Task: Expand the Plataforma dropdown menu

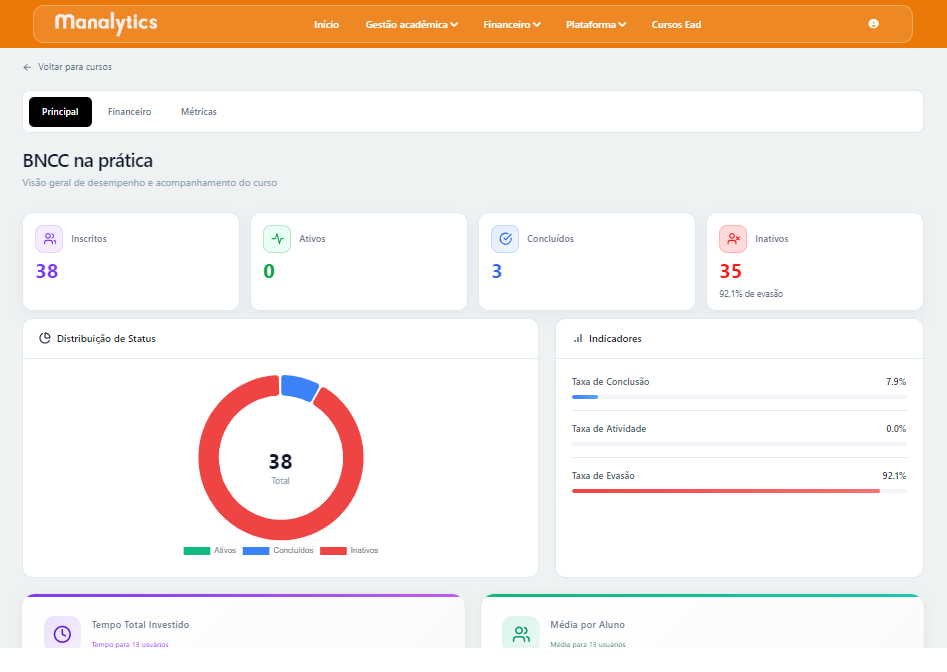Action: point(595,24)
